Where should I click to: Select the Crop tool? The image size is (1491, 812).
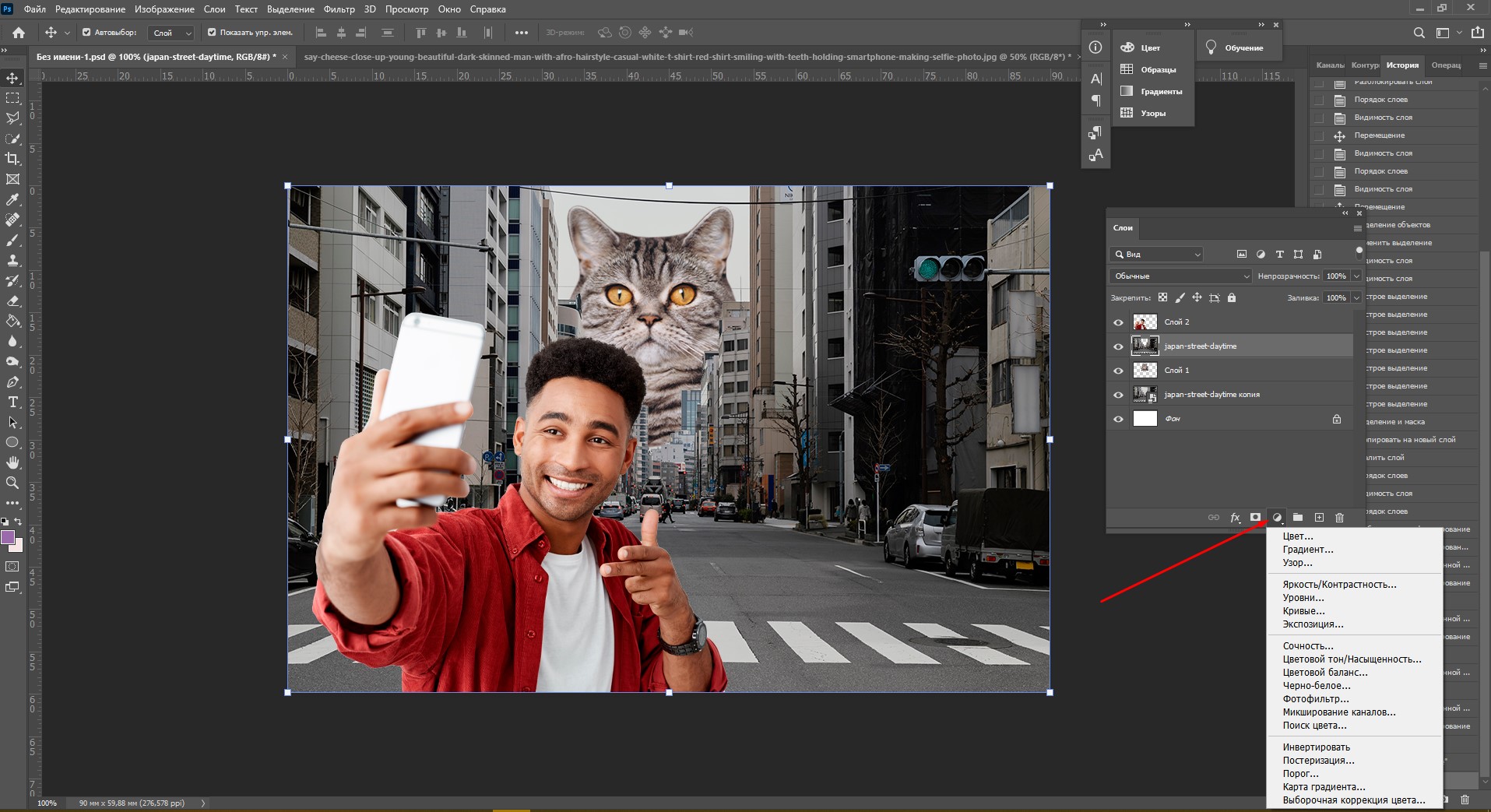tap(12, 159)
